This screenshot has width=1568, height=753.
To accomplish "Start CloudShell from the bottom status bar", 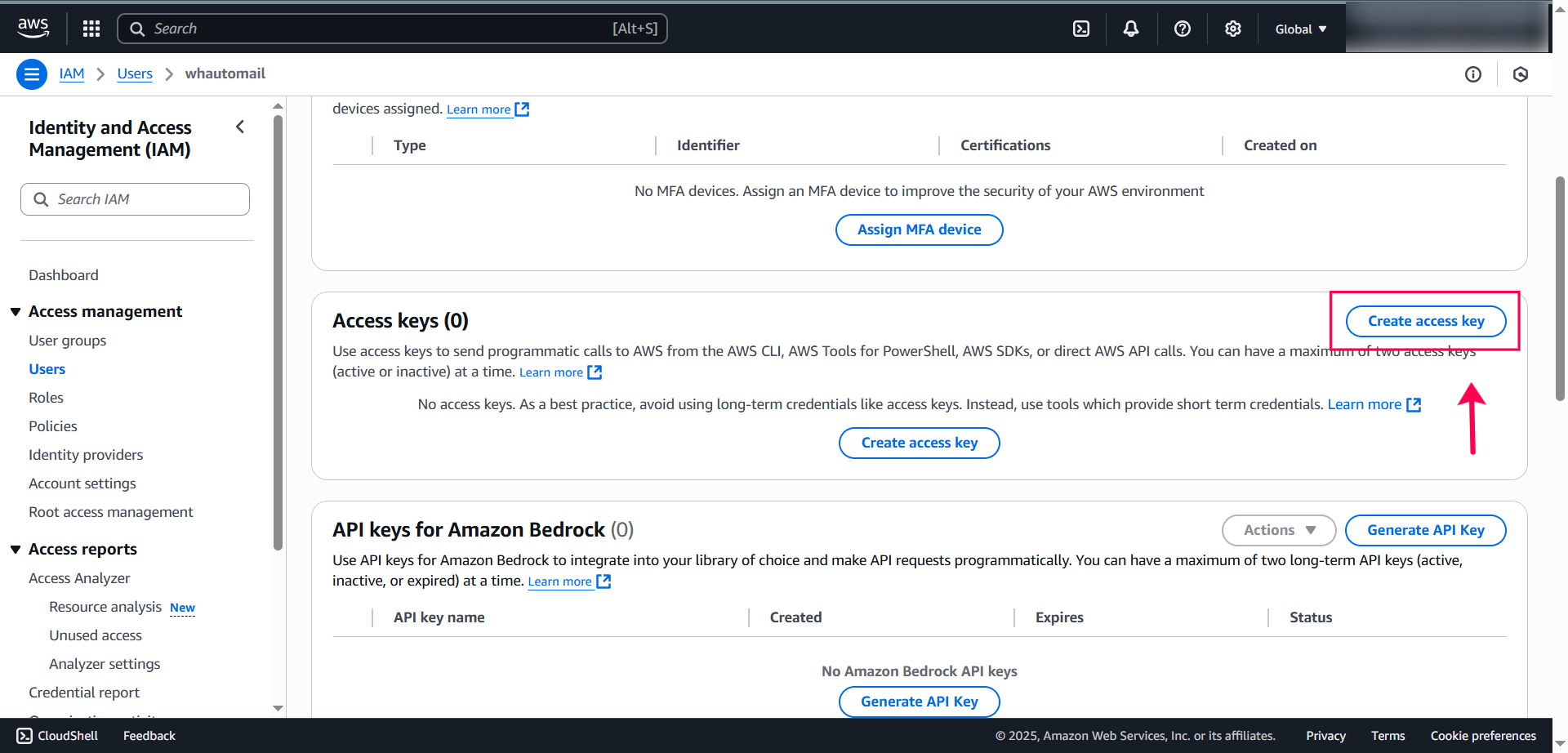I will pos(56,735).
